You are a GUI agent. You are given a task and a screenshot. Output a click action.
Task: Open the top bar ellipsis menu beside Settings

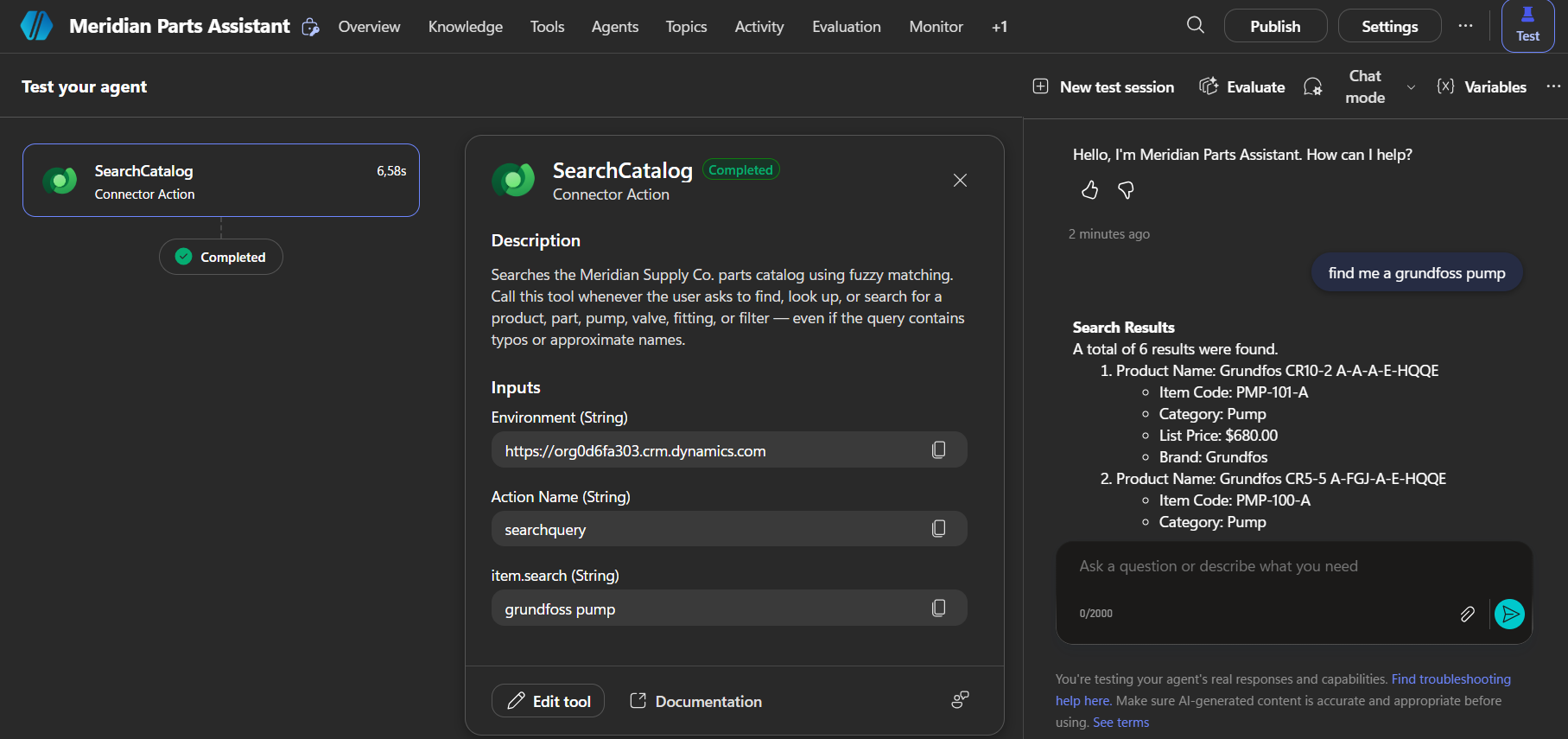(1465, 26)
